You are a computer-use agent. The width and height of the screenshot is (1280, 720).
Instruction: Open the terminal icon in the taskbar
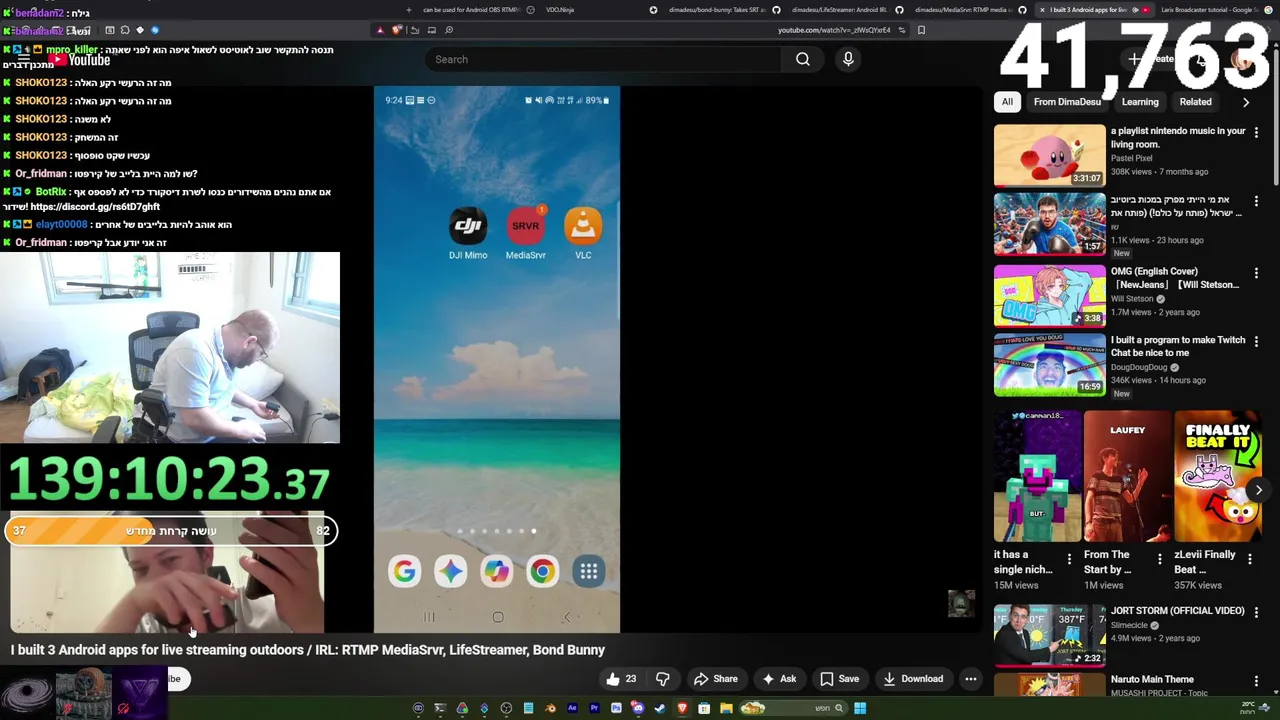(440, 708)
